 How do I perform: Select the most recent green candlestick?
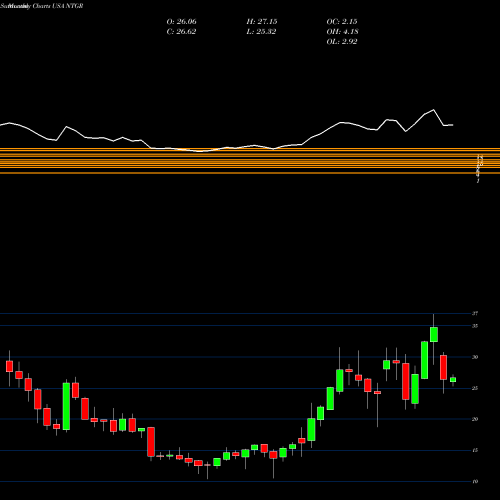(453, 380)
